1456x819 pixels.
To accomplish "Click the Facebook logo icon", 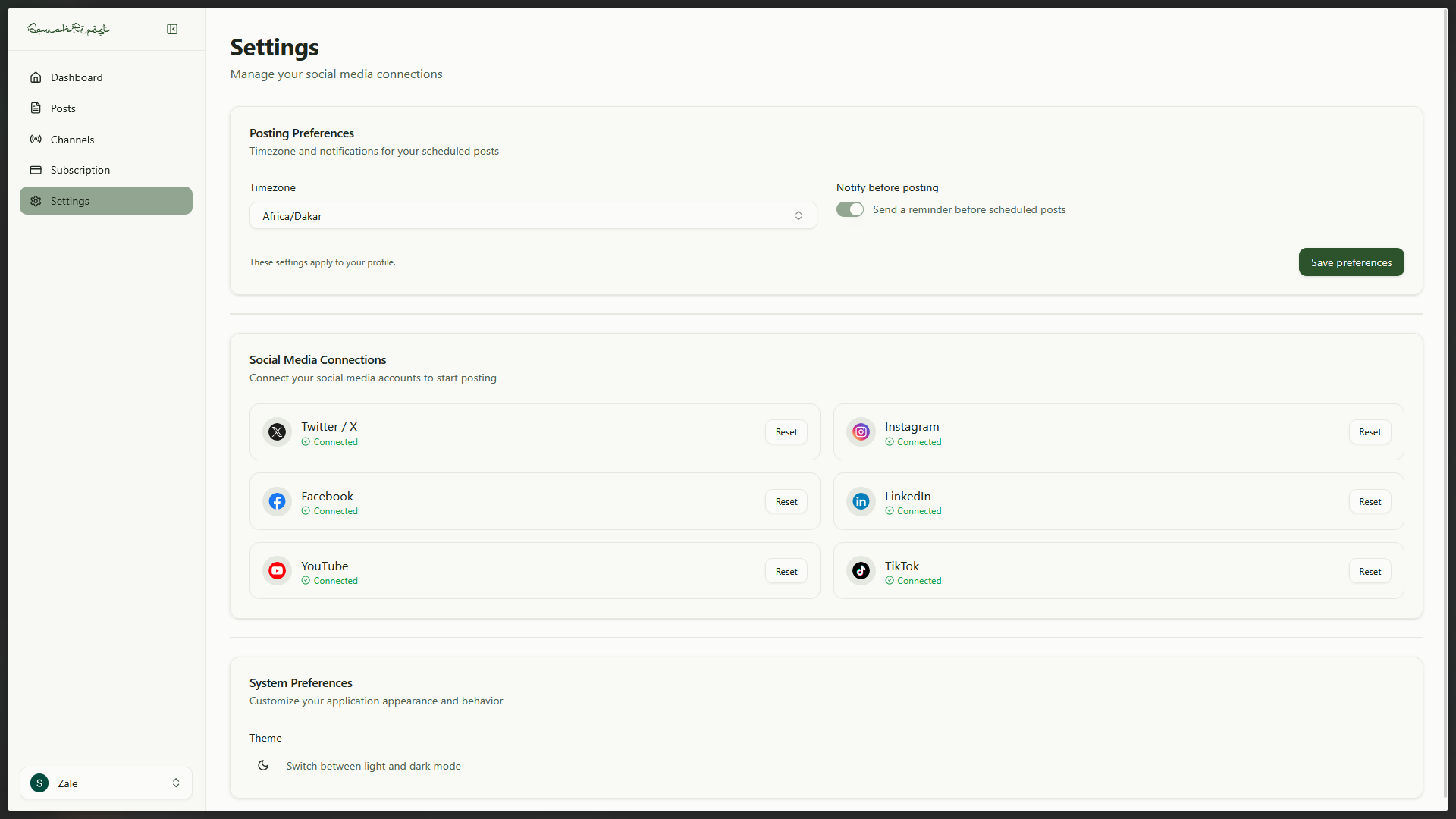I will pos(277,502).
